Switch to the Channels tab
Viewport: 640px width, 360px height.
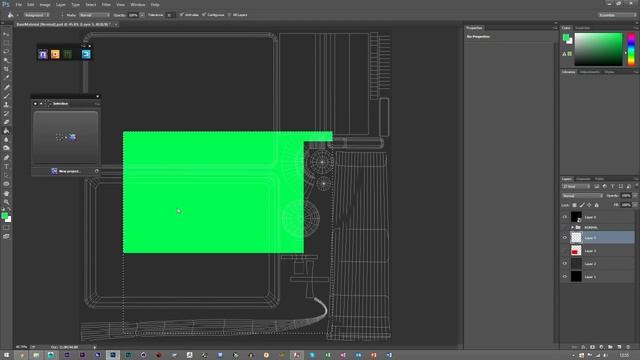[x=583, y=179]
